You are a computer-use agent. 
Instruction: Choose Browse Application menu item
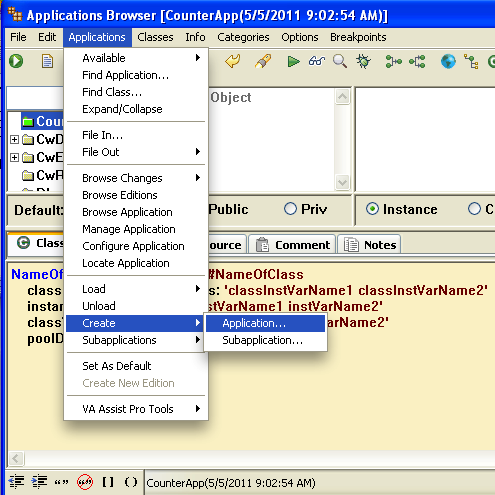tap(136, 212)
